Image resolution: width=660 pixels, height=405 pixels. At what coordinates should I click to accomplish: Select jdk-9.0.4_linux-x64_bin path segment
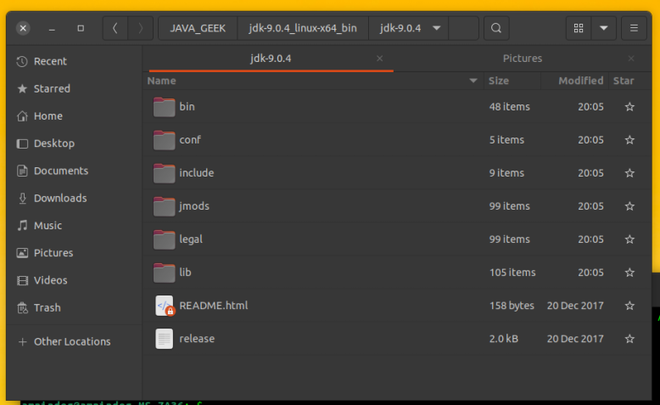pyautogui.click(x=303, y=28)
